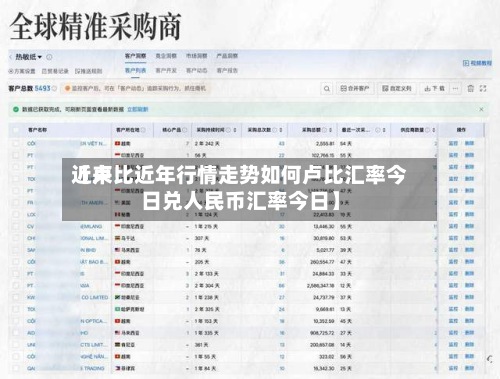This screenshot has height=379, width=500.
Task: Switch to the 客户动态 sub-tab
Action: pos(197,71)
